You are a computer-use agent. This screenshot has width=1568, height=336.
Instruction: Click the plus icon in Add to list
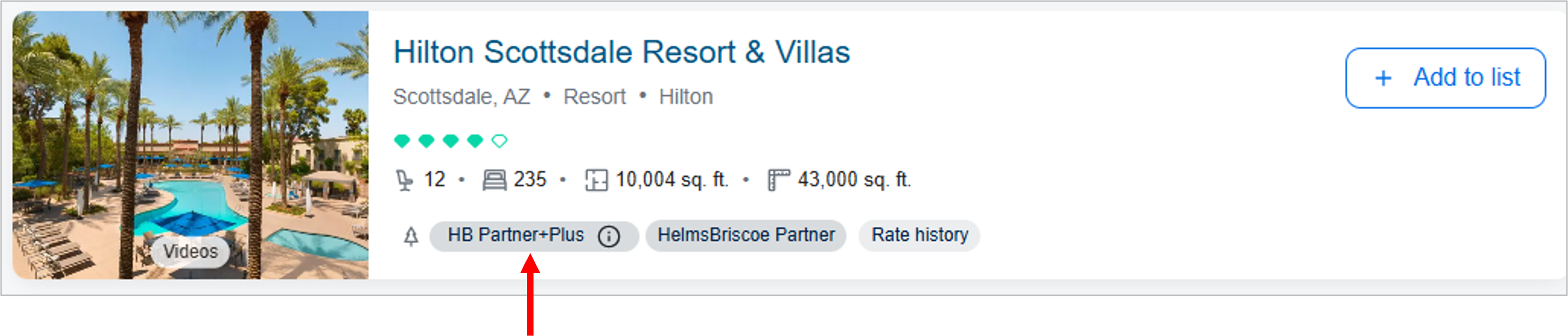pos(1383,78)
